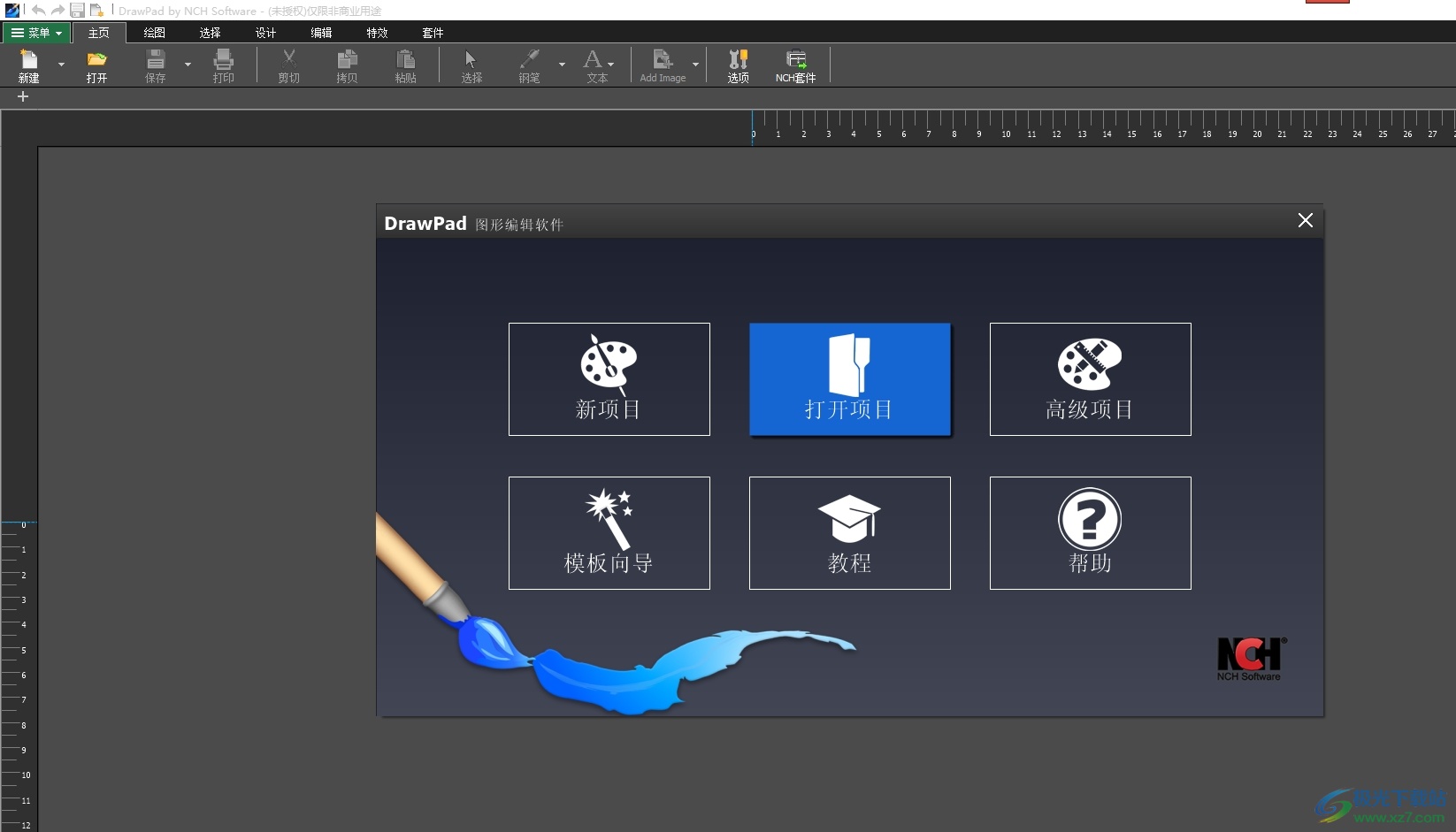Screen dimensions: 1456x832
Task: Click the NCH Software logo
Action: click(1251, 659)
